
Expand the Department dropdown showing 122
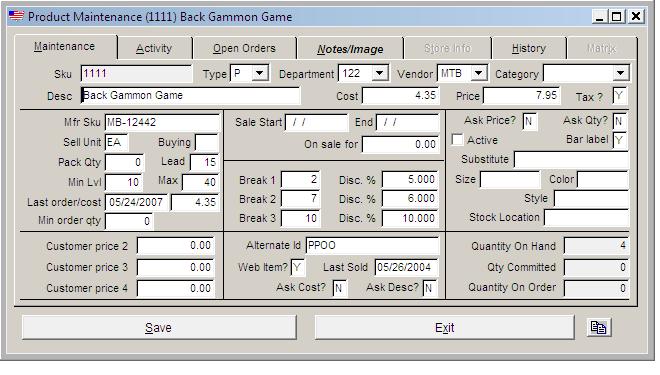click(x=379, y=73)
